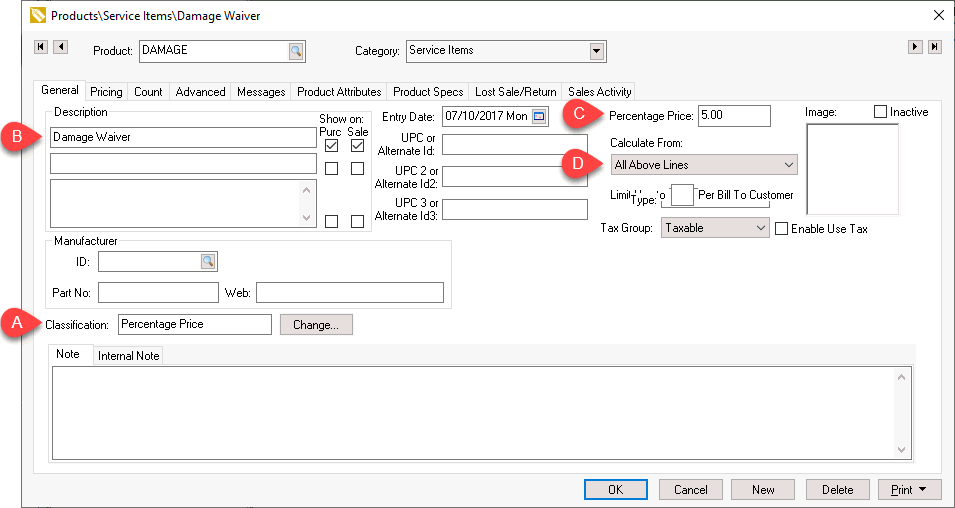955x508 pixels.
Task: Click the Print button dropdown arrow
Action: [922, 490]
